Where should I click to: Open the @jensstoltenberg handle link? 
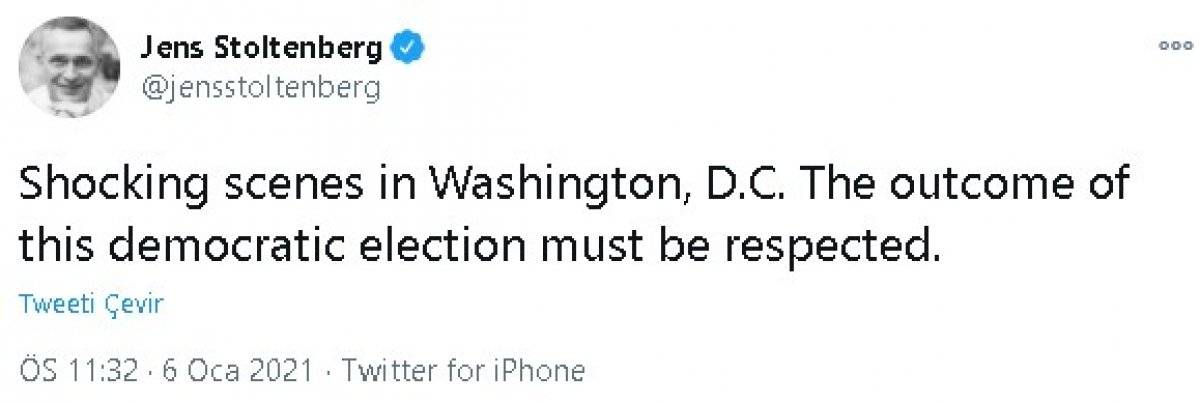click(263, 88)
